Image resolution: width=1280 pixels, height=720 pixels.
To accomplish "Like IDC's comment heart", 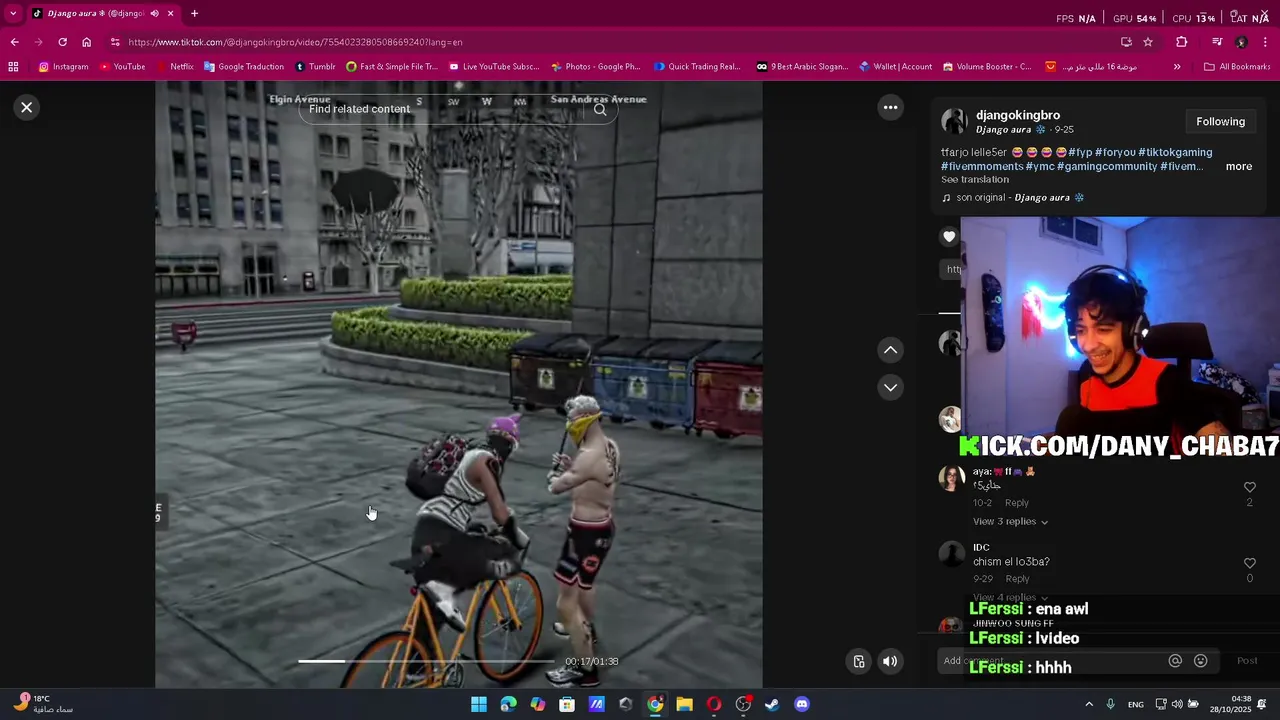I will (1249, 564).
